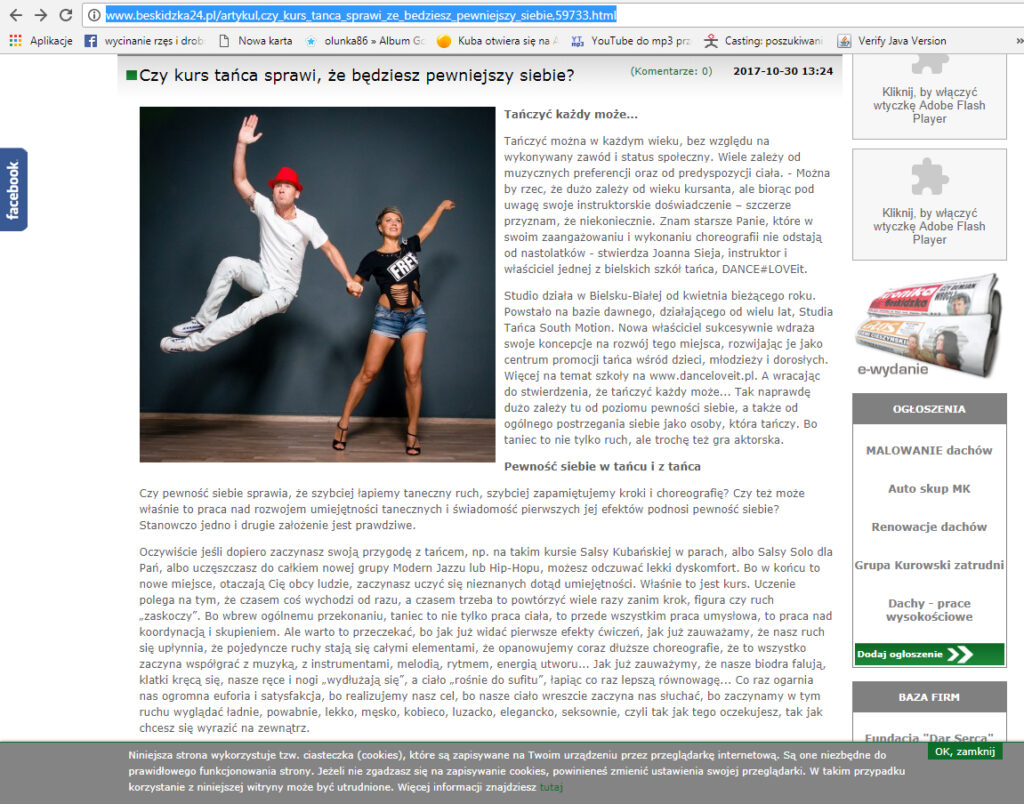Open the Aplikacje apps bookmark

pyautogui.click(x=41, y=41)
